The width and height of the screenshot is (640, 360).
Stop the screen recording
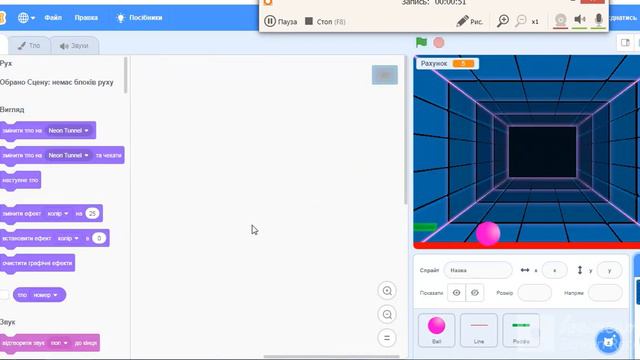pyautogui.click(x=325, y=21)
